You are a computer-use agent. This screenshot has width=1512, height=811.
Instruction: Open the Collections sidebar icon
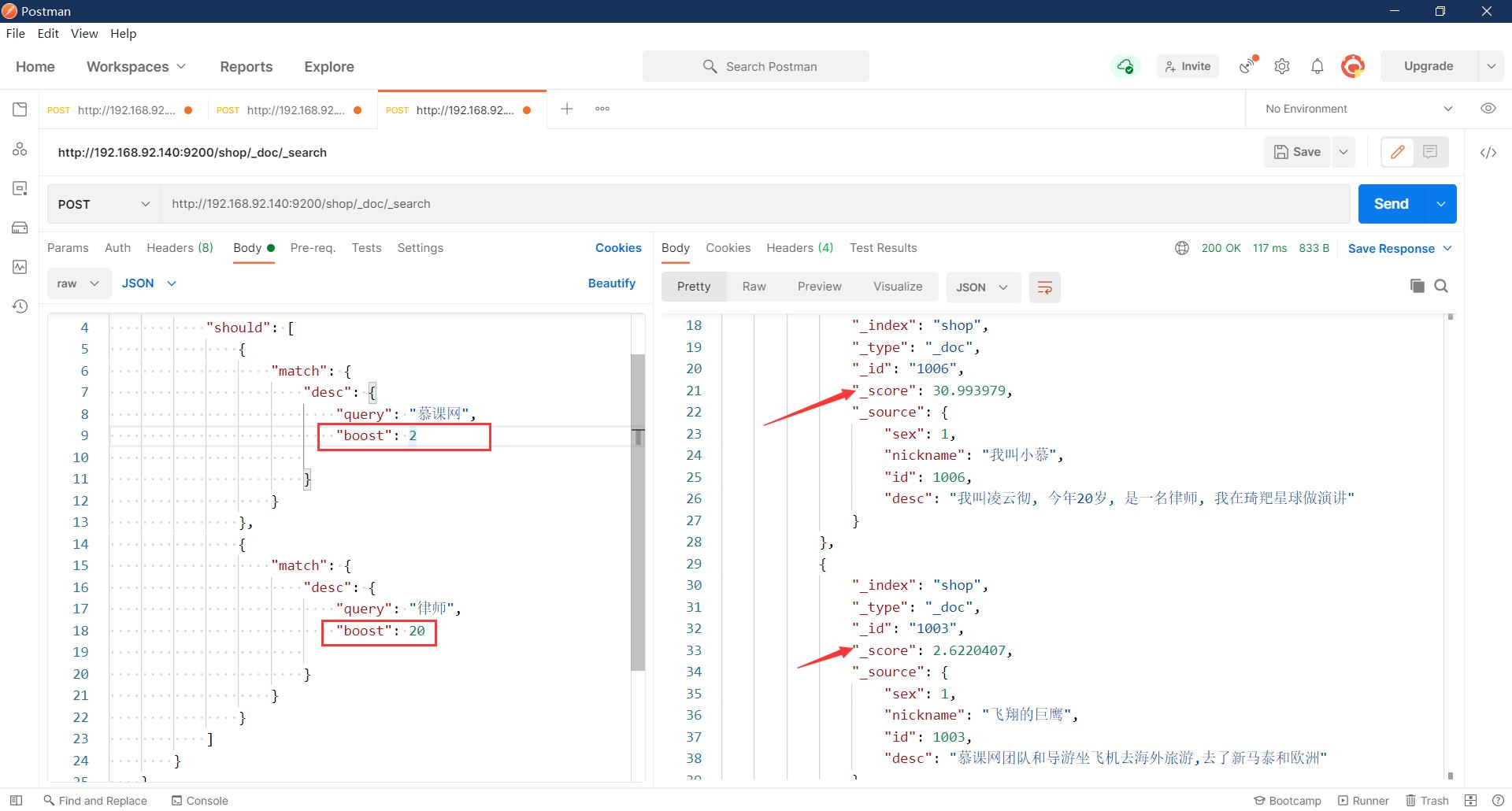(20, 109)
